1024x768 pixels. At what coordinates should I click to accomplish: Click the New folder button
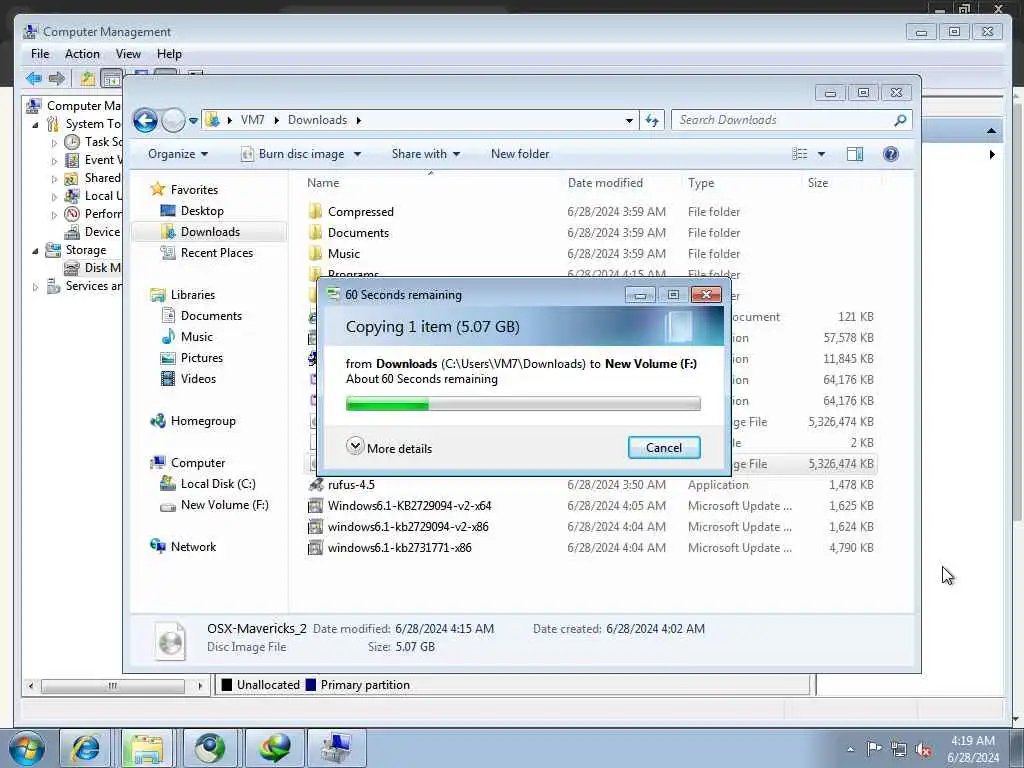click(x=520, y=154)
